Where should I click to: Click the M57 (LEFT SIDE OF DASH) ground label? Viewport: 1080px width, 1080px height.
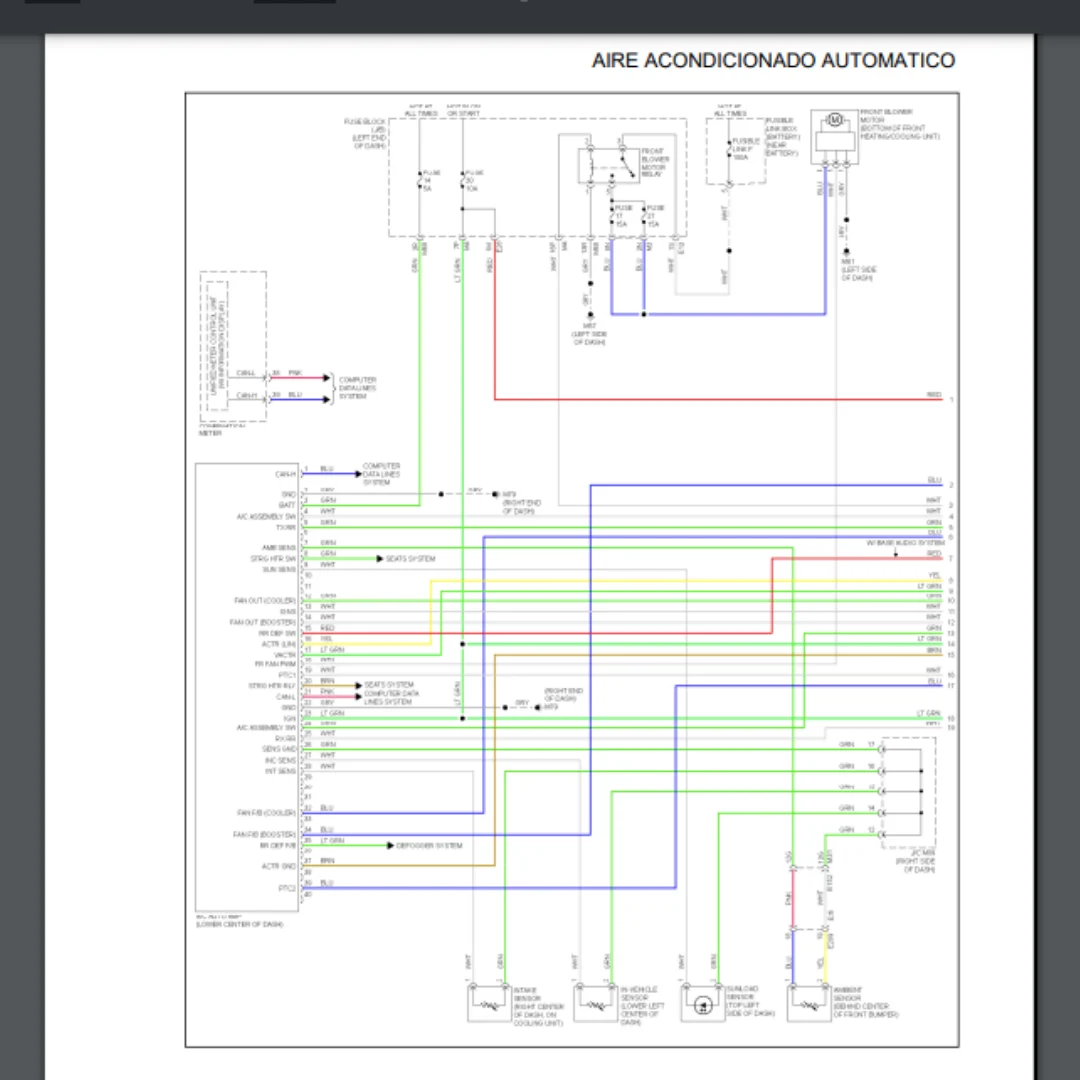pyautogui.click(x=590, y=333)
